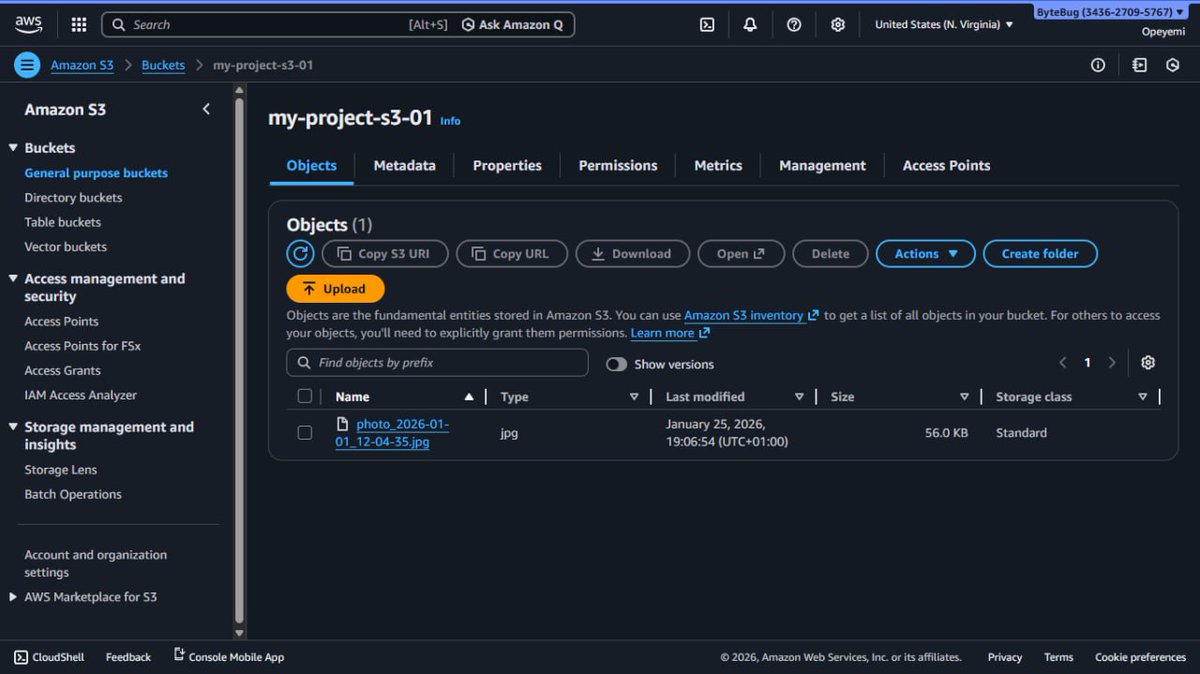Toggle Show versions switch
Image resolution: width=1200 pixels, height=674 pixels.
click(616, 364)
